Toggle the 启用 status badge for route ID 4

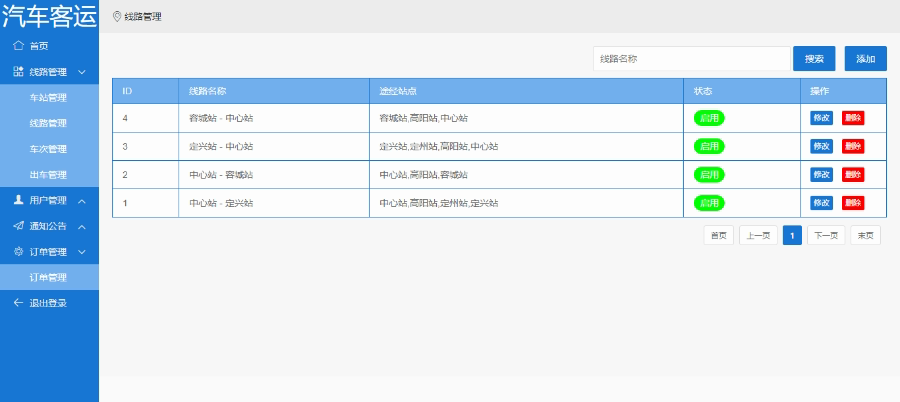[709, 118]
